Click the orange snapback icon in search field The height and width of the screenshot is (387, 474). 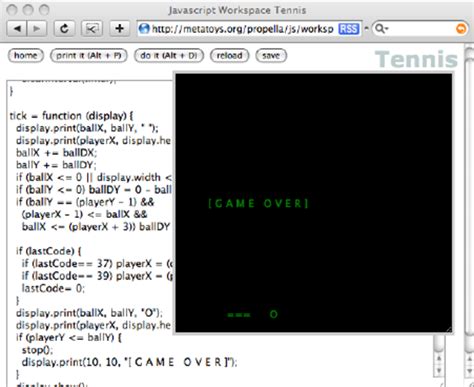[x=461, y=29]
